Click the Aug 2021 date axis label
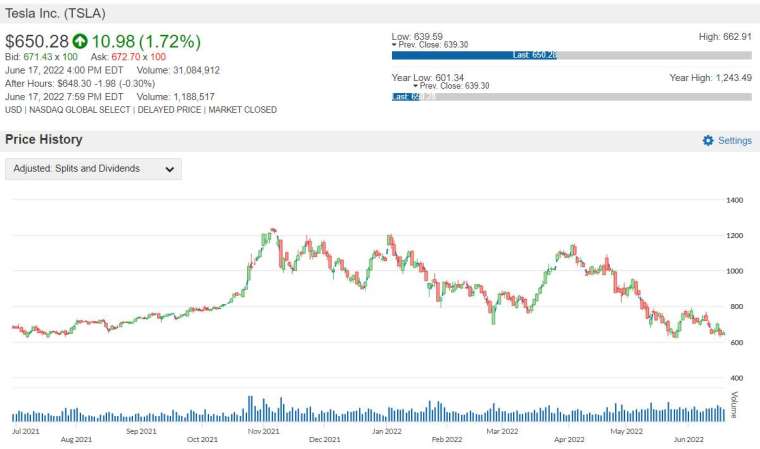The image size is (760, 449). (76, 439)
